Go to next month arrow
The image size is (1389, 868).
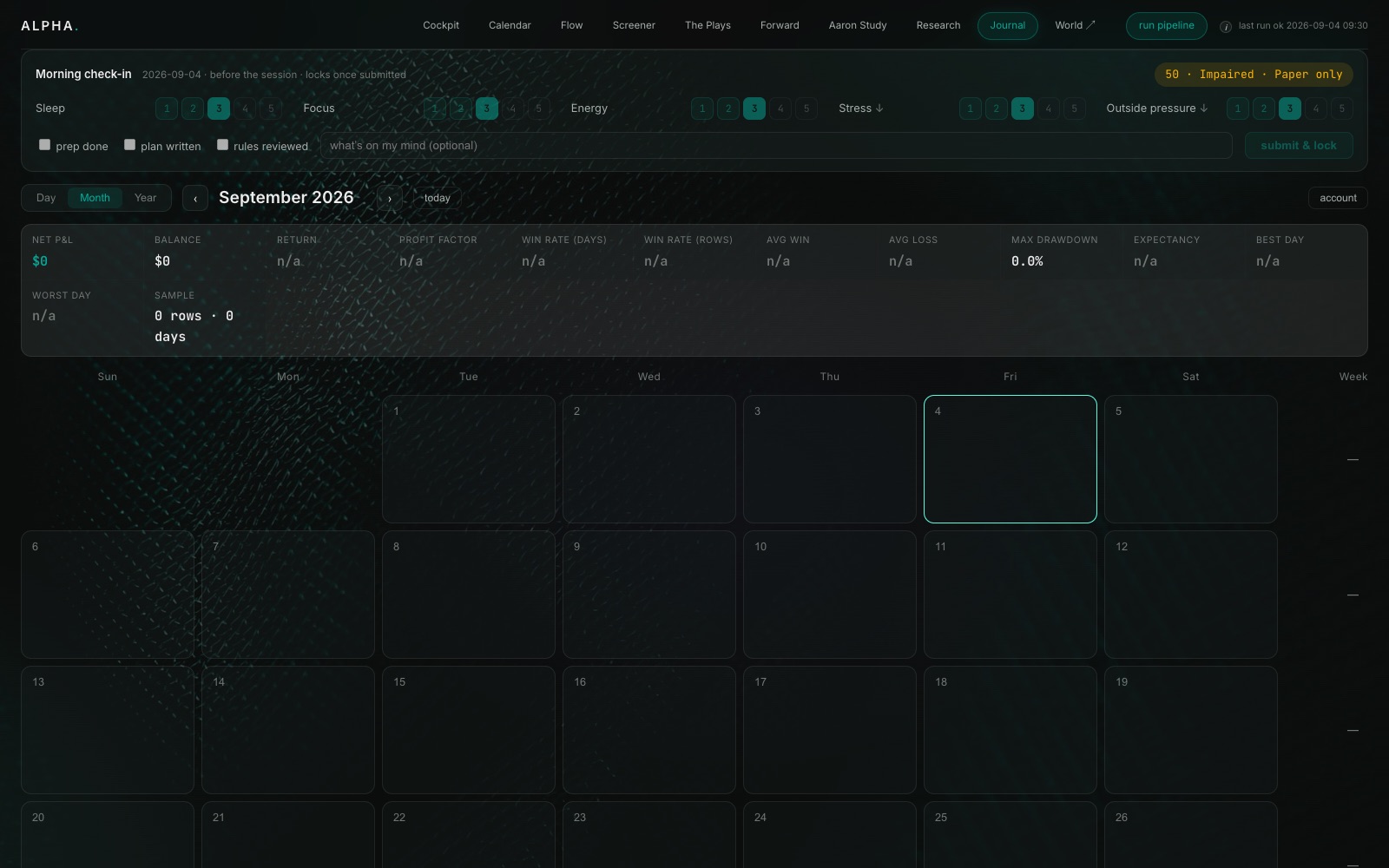[390, 198]
